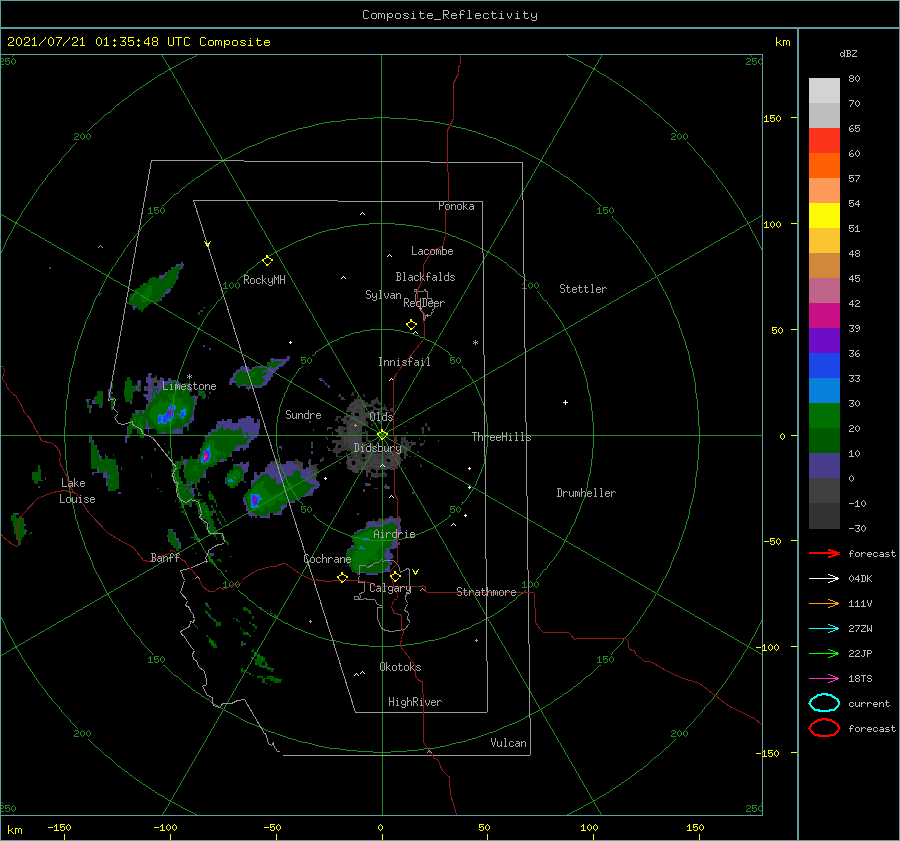Click the dBZ legend heading
900x841 pixels.
[848, 53]
